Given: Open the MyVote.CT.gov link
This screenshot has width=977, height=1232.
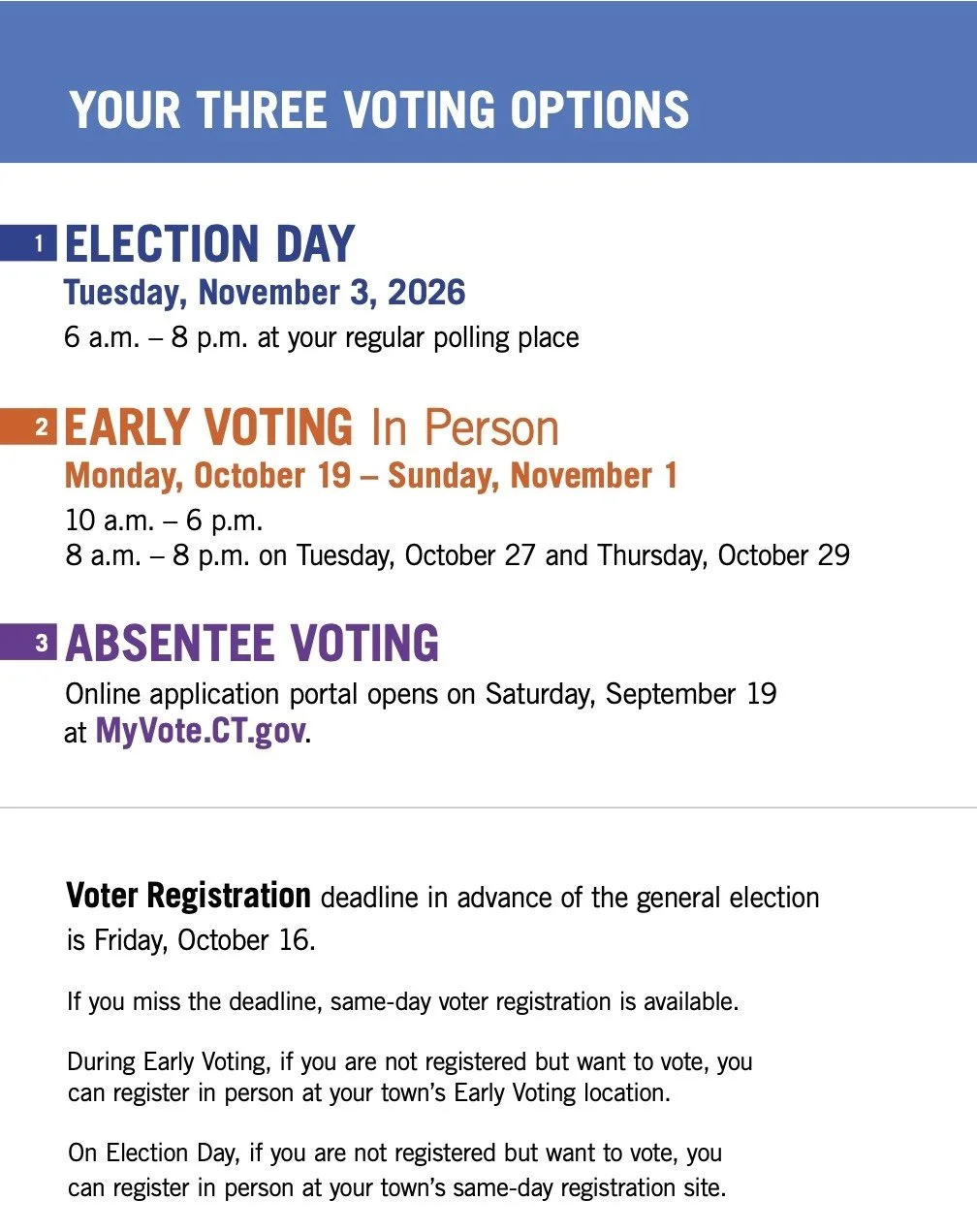Looking at the screenshot, I should click(201, 731).
